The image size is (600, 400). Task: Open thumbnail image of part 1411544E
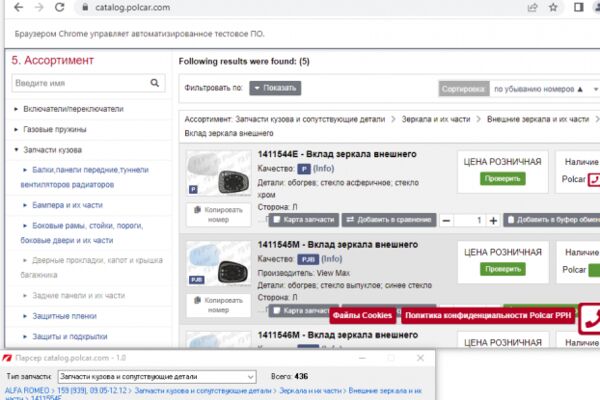pos(218,173)
